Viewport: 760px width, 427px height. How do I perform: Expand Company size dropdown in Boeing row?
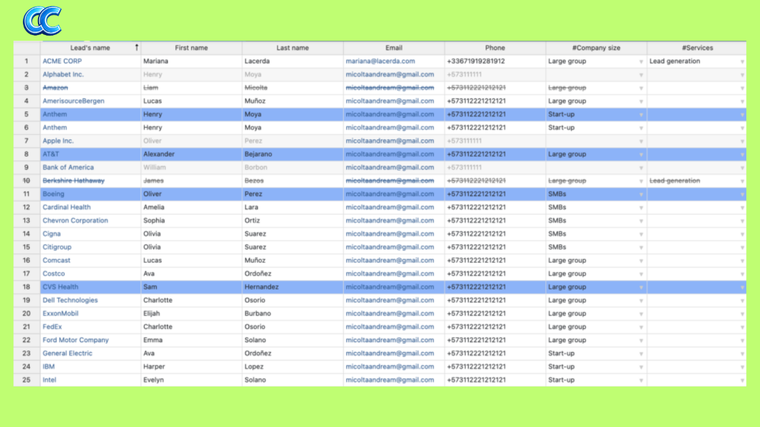pos(640,195)
